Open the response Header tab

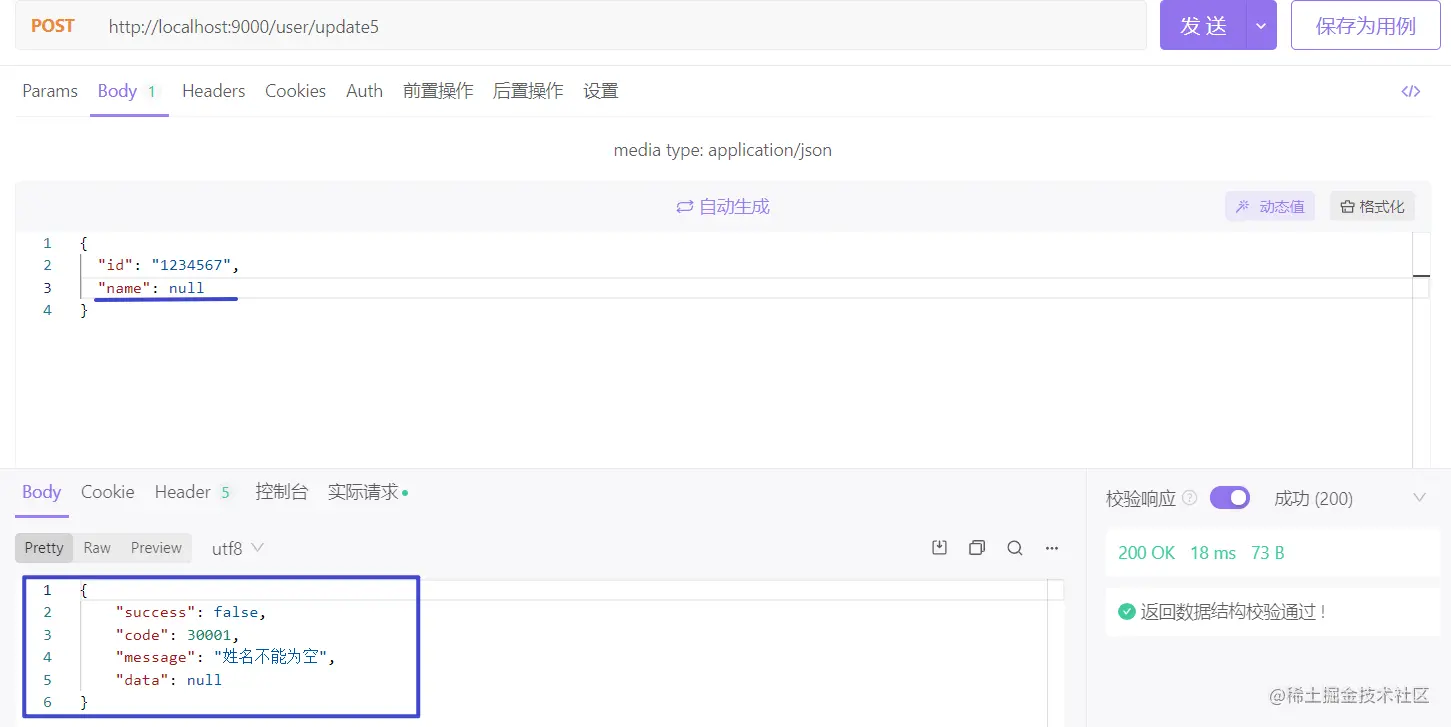pyautogui.click(x=193, y=492)
